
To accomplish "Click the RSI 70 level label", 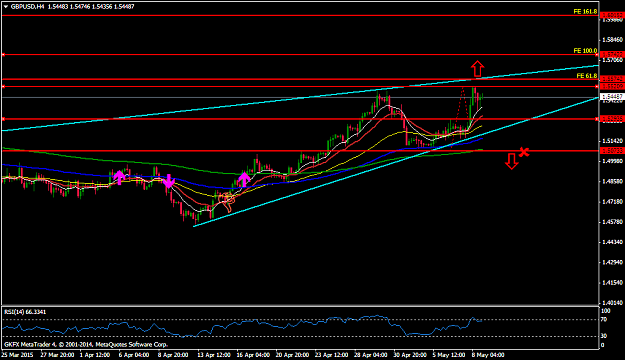I will pos(604,319).
